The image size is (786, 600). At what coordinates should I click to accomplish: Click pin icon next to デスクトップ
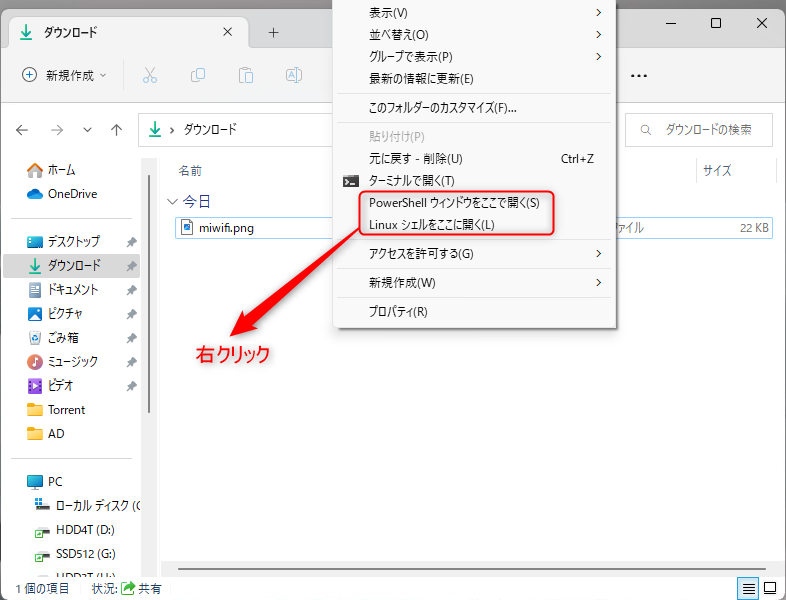(131, 242)
